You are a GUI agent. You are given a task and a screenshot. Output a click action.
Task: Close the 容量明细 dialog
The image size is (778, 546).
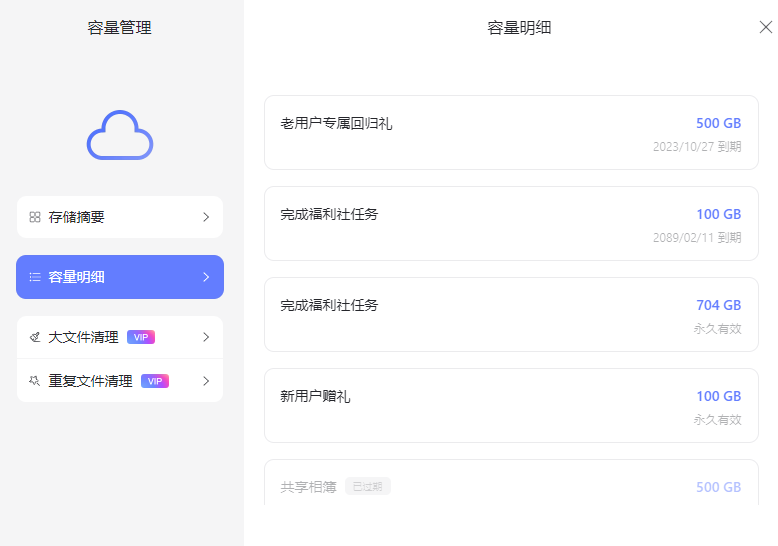(x=766, y=27)
